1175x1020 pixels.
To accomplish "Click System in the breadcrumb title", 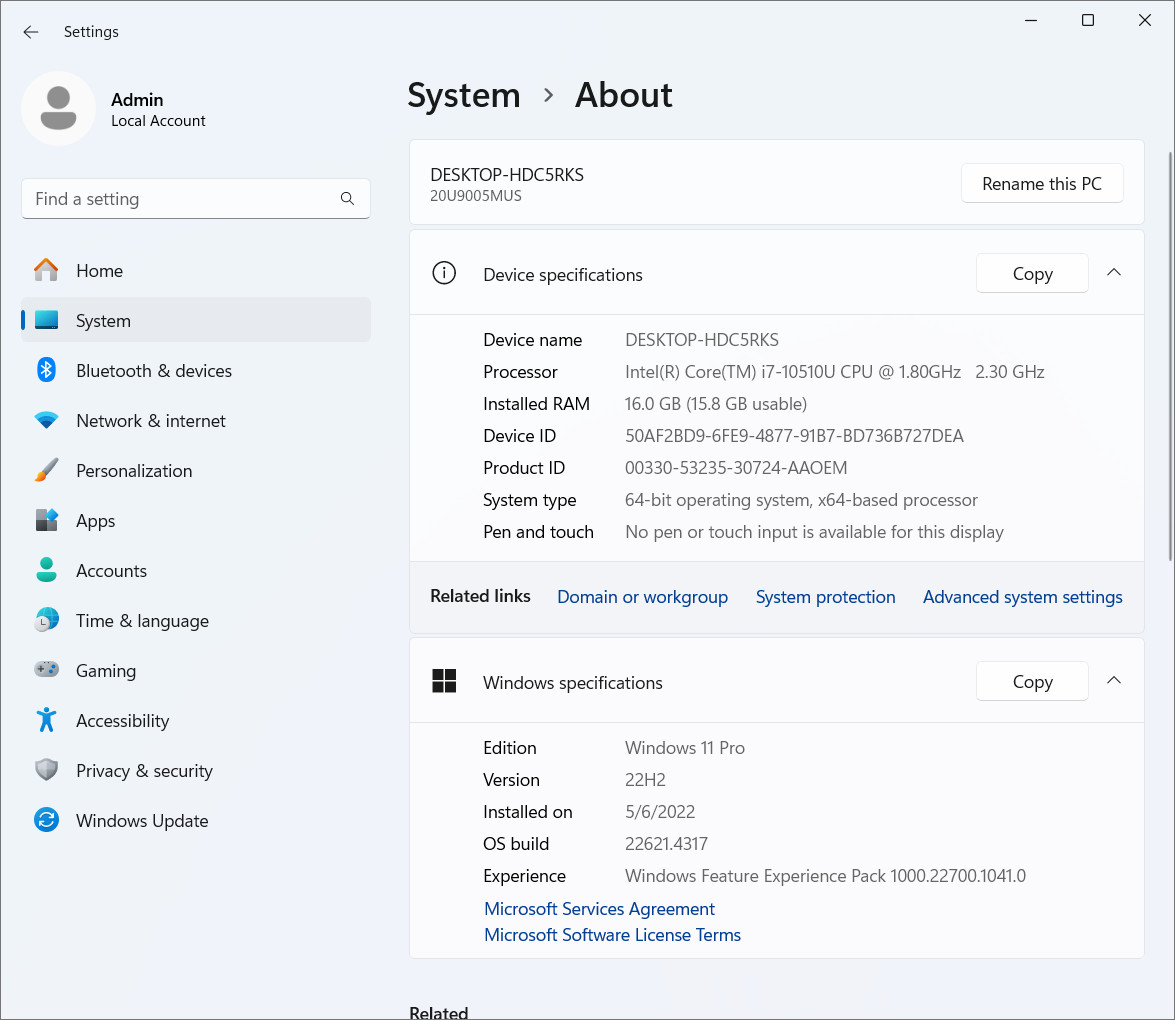I will 464,95.
